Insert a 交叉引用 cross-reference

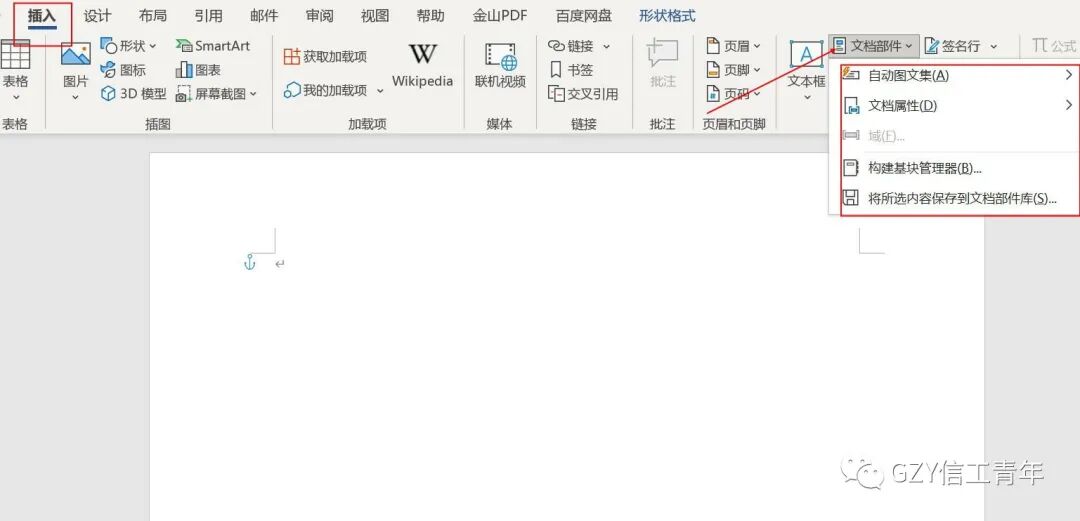[x=583, y=94]
